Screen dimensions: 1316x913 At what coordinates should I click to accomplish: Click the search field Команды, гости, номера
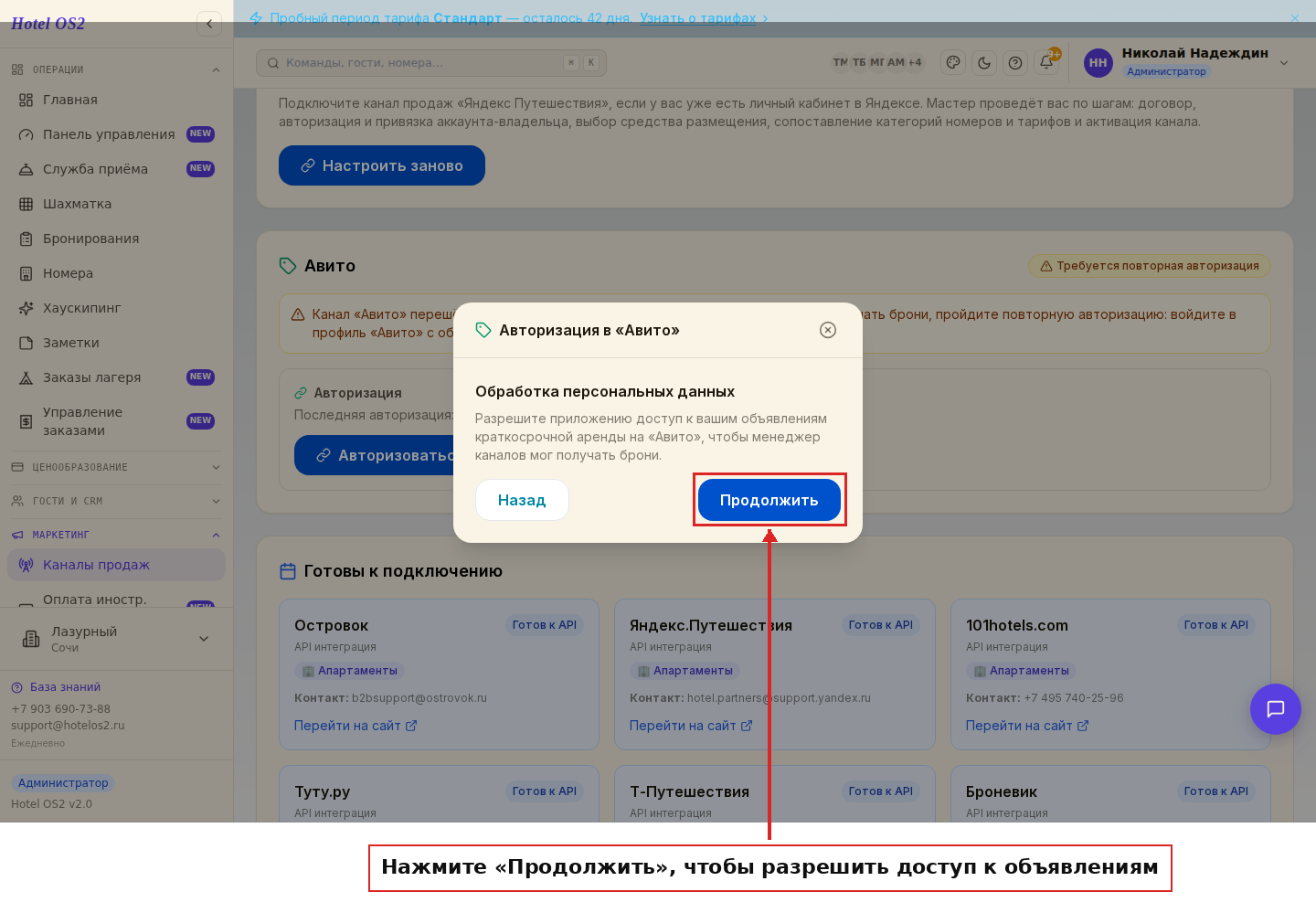tap(431, 63)
